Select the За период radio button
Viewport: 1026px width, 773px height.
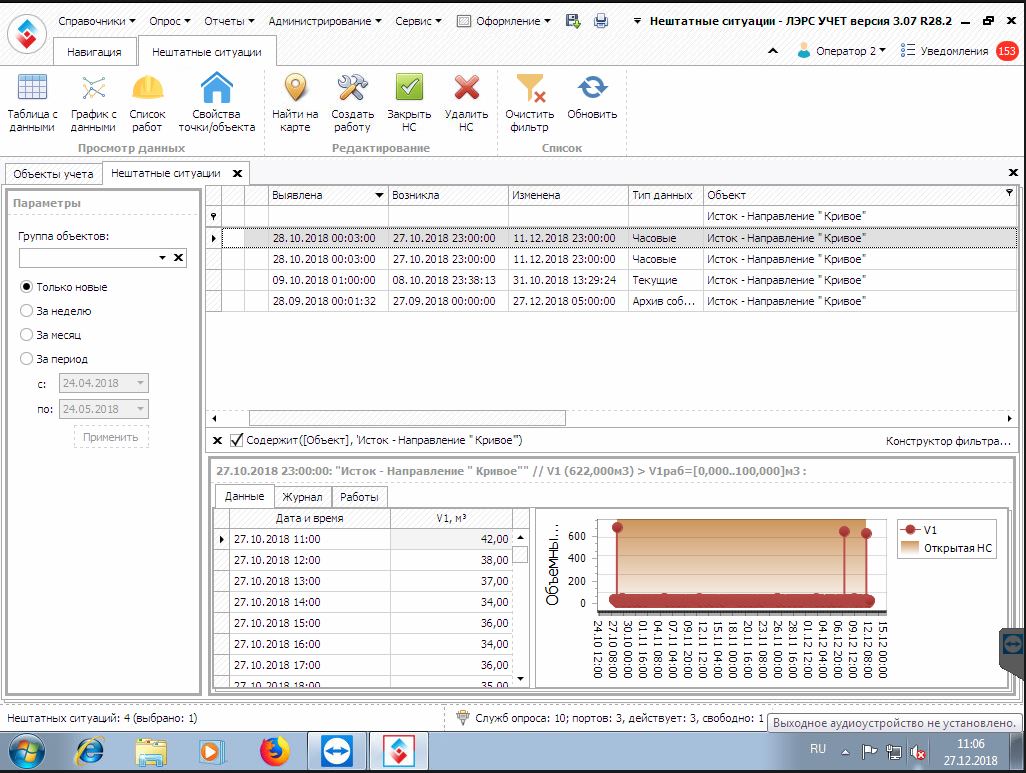(x=26, y=359)
